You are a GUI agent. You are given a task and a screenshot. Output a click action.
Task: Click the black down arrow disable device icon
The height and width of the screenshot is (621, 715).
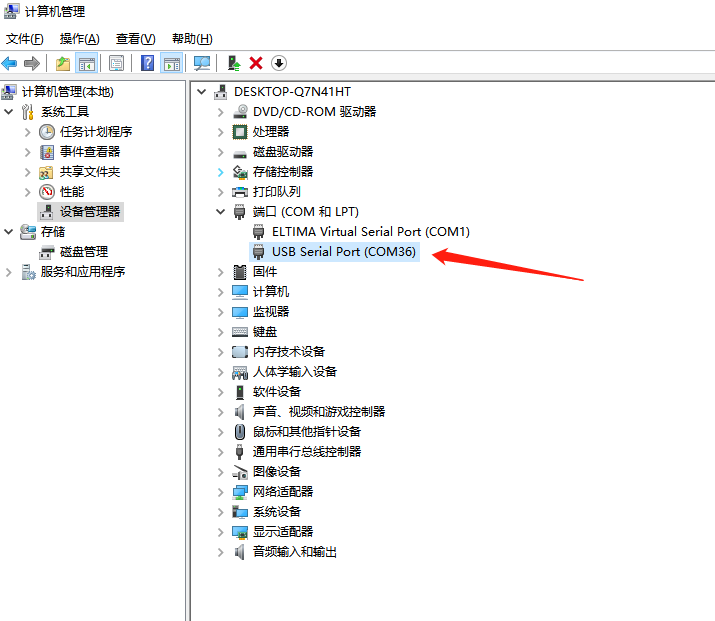(x=279, y=63)
